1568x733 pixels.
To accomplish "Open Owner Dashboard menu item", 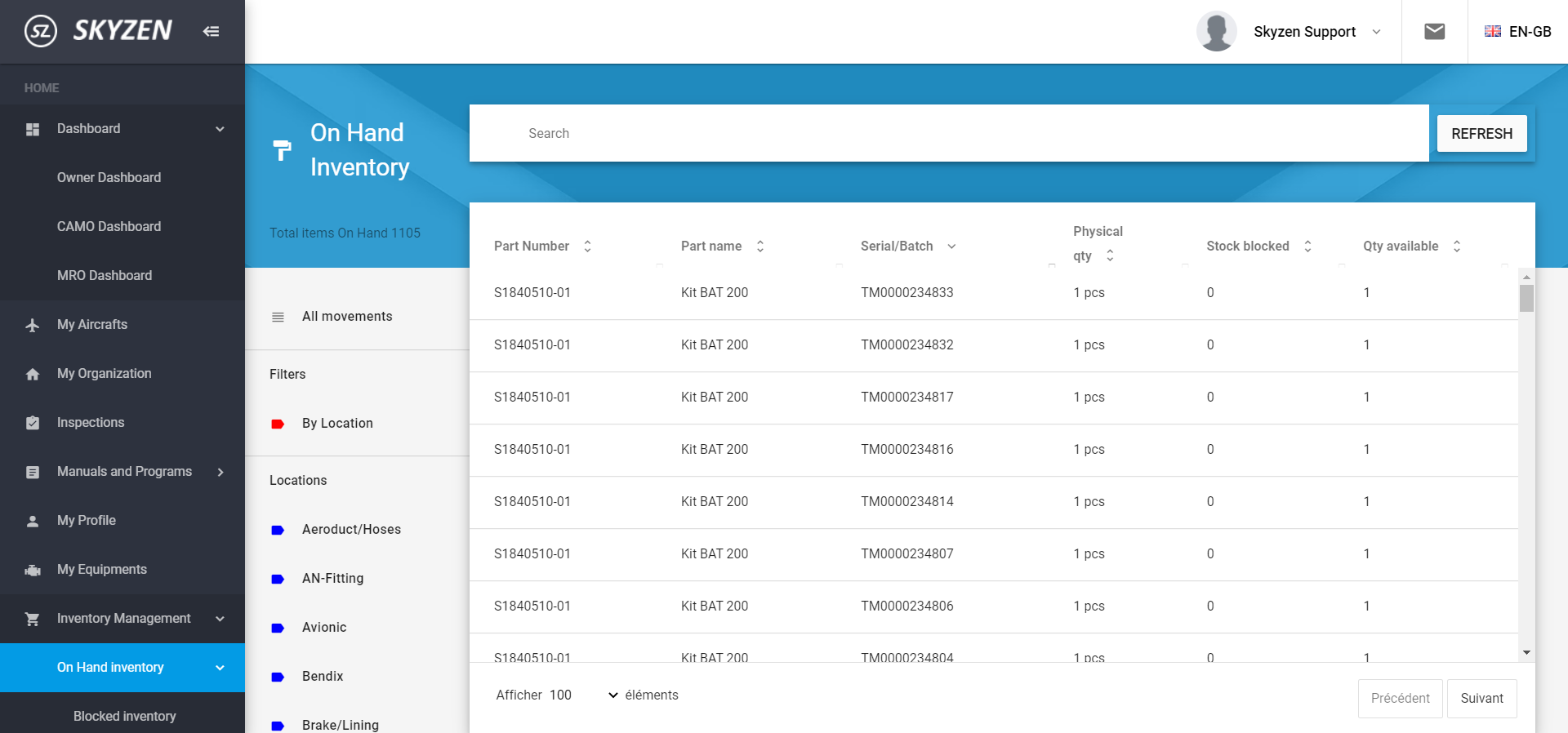I will (109, 177).
